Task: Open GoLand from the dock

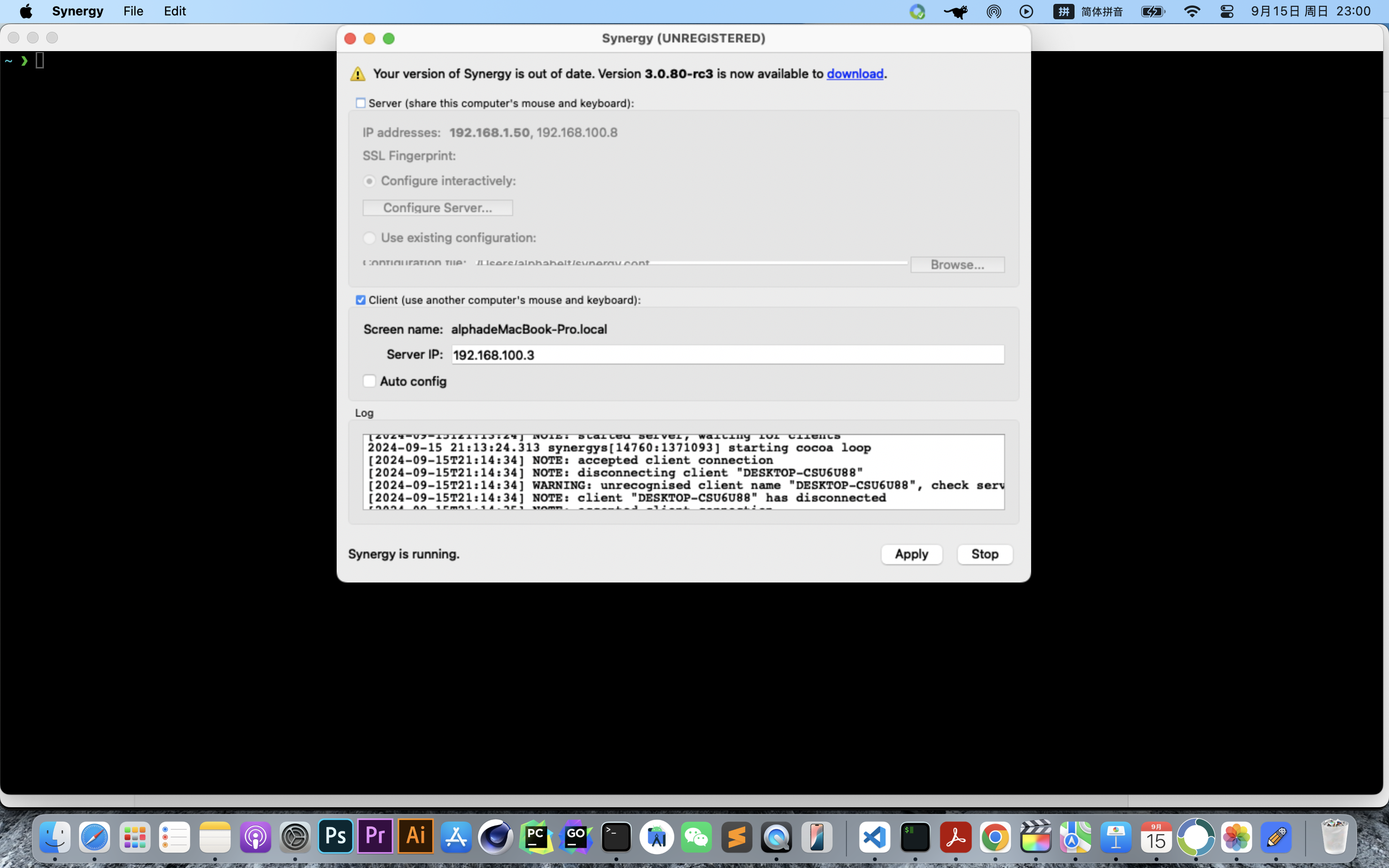Action: click(x=576, y=837)
